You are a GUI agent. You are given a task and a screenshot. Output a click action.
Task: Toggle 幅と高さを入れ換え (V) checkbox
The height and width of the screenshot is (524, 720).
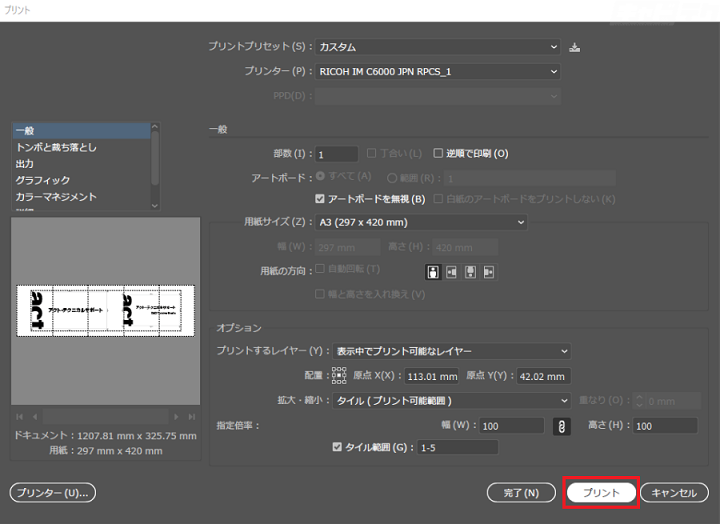pos(320,294)
